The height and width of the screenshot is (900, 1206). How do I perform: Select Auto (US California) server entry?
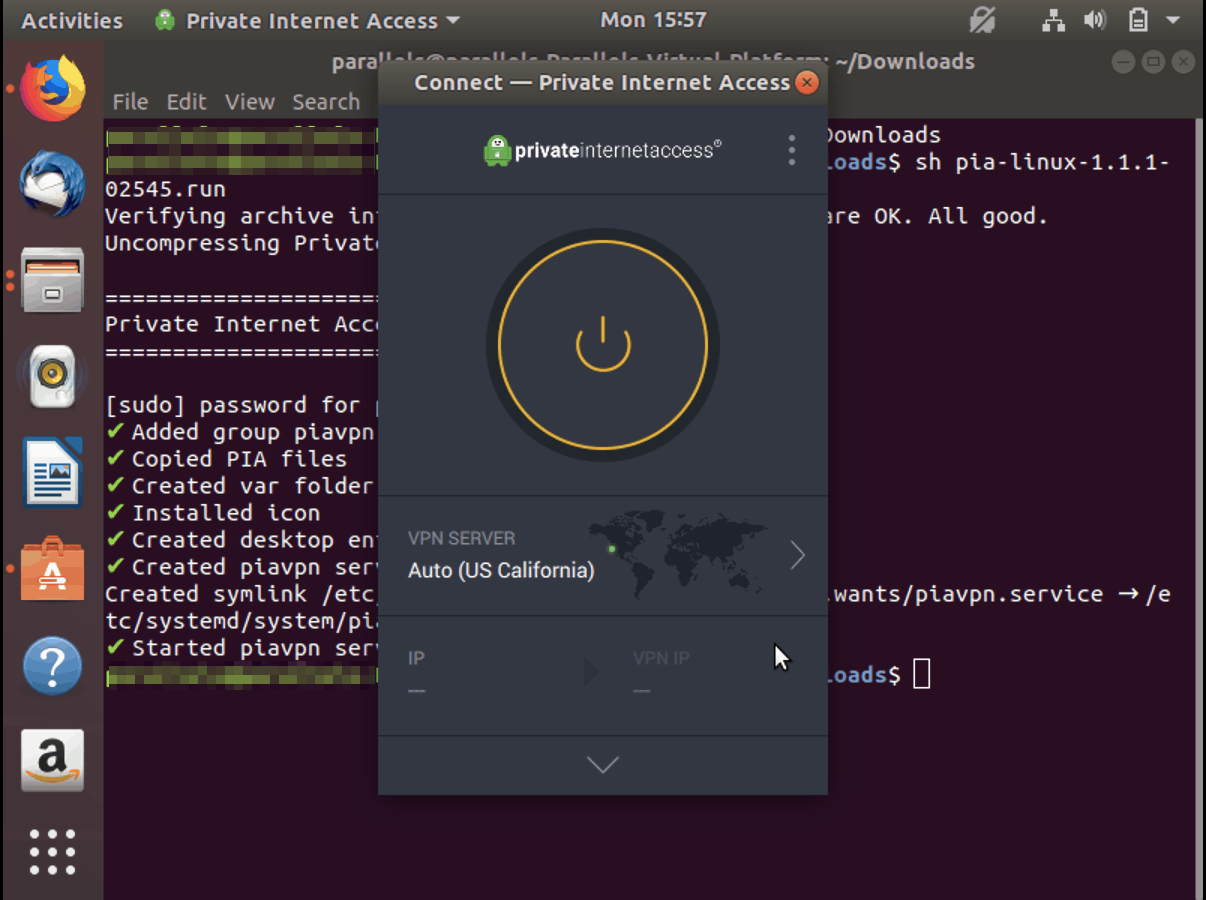pos(501,570)
